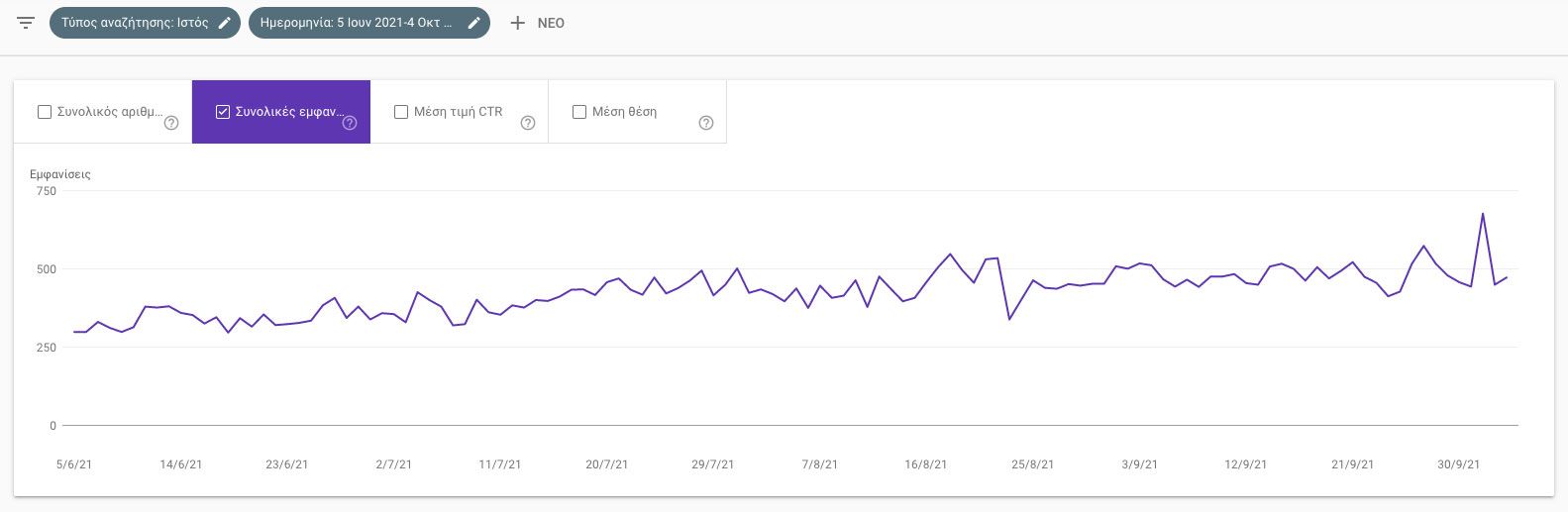Viewport: 1568px width, 512px height.
Task: Open help icon for Μέση τιμή CTR
Action: [x=528, y=124]
